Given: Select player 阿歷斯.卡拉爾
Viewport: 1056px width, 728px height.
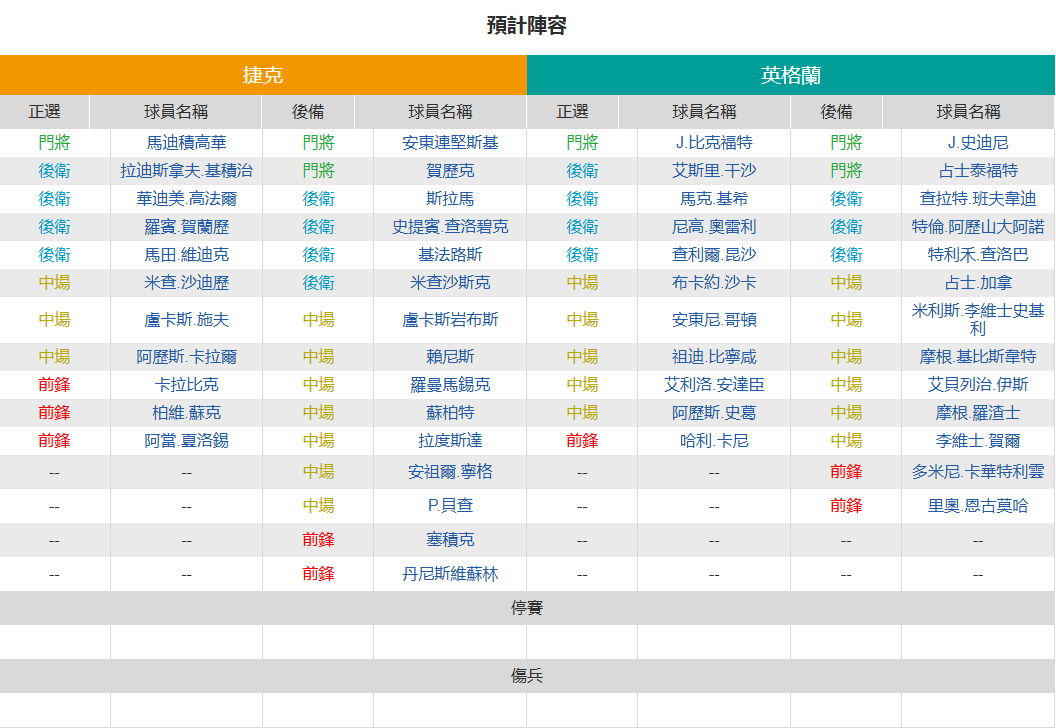Looking at the screenshot, I should [187, 357].
